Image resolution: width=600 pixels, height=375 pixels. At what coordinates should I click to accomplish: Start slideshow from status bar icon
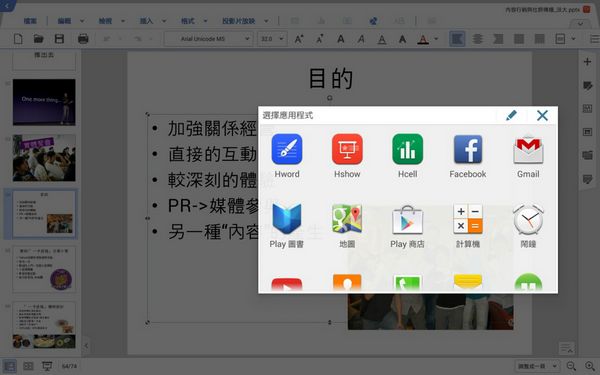coord(47,366)
